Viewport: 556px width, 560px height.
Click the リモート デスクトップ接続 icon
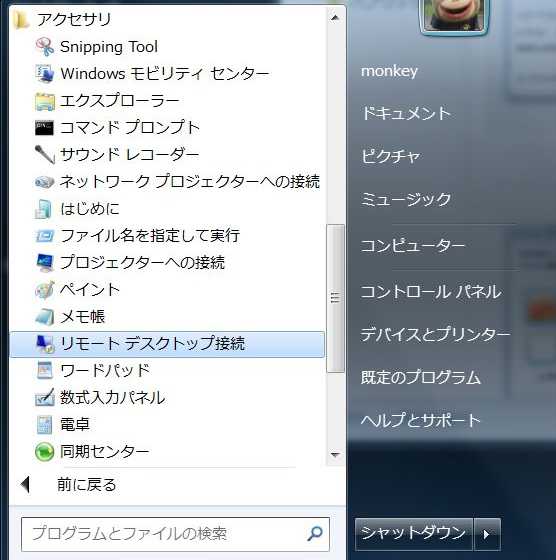tap(45, 344)
